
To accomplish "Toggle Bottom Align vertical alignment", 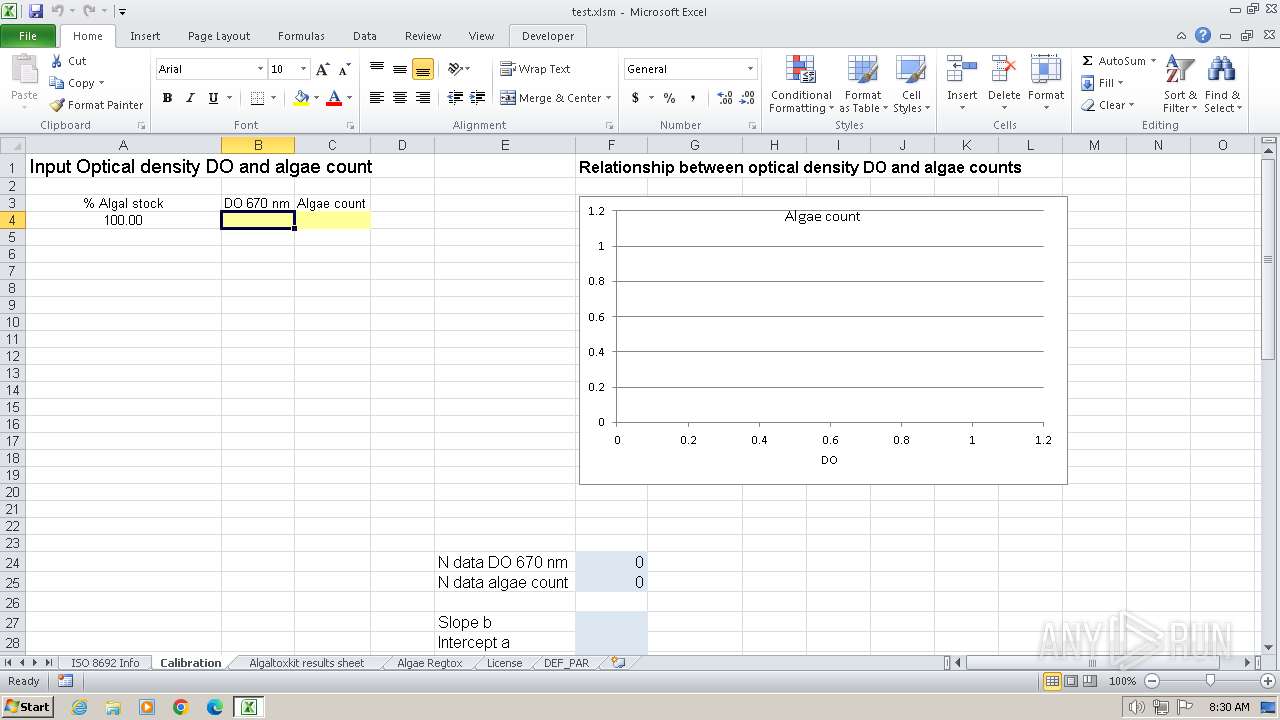I will [x=423, y=69].
